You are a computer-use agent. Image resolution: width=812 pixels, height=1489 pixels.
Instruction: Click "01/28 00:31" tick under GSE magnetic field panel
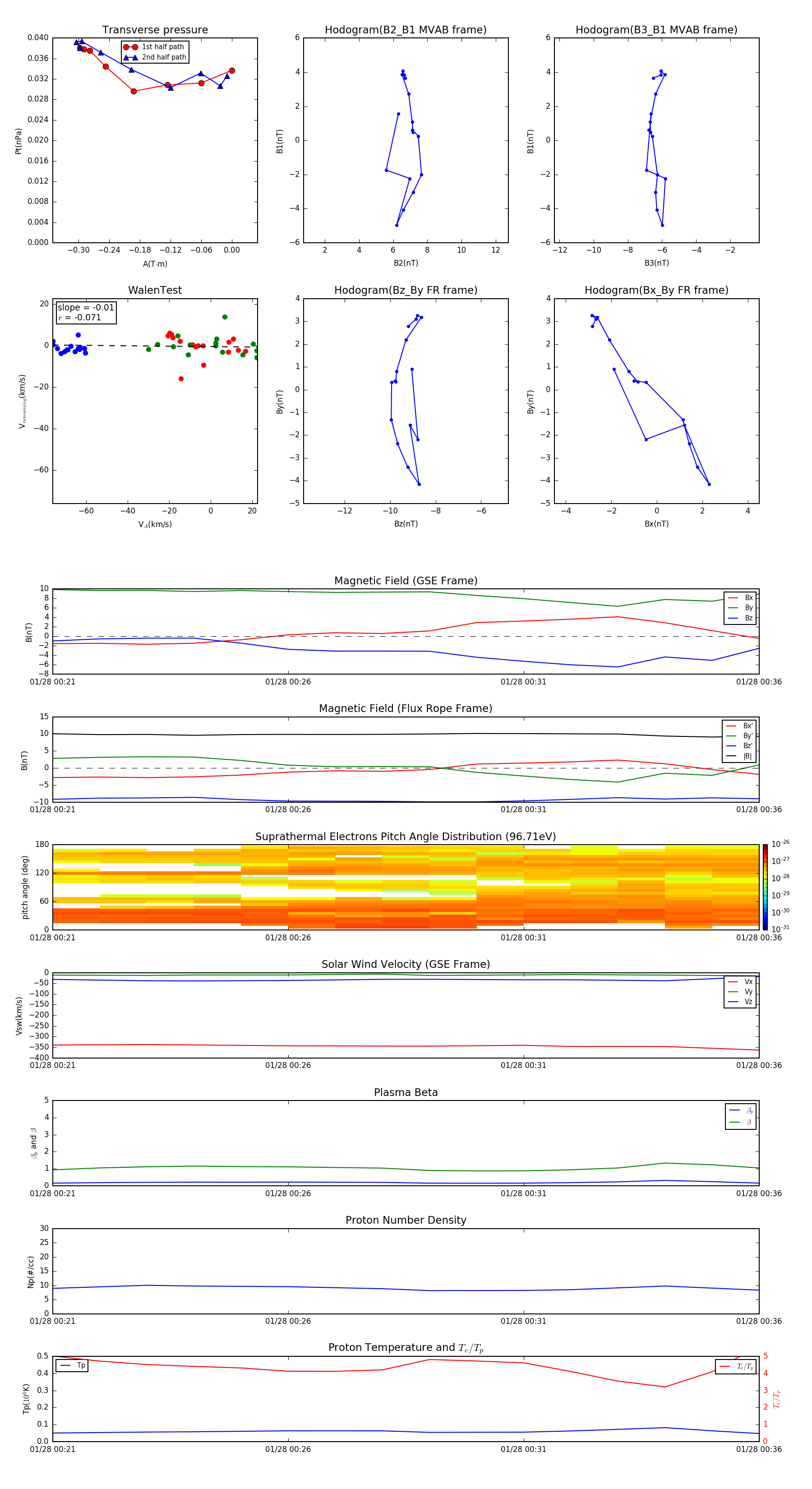tap(523, 681)
